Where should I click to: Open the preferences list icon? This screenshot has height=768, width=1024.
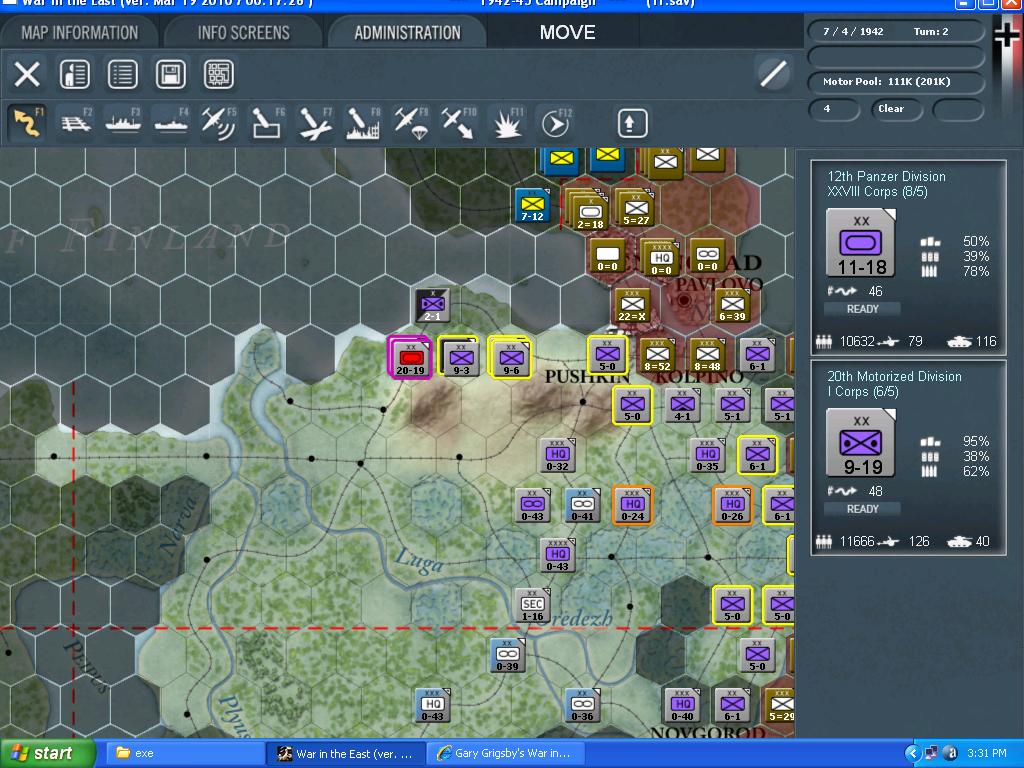[x=122, y=74]
